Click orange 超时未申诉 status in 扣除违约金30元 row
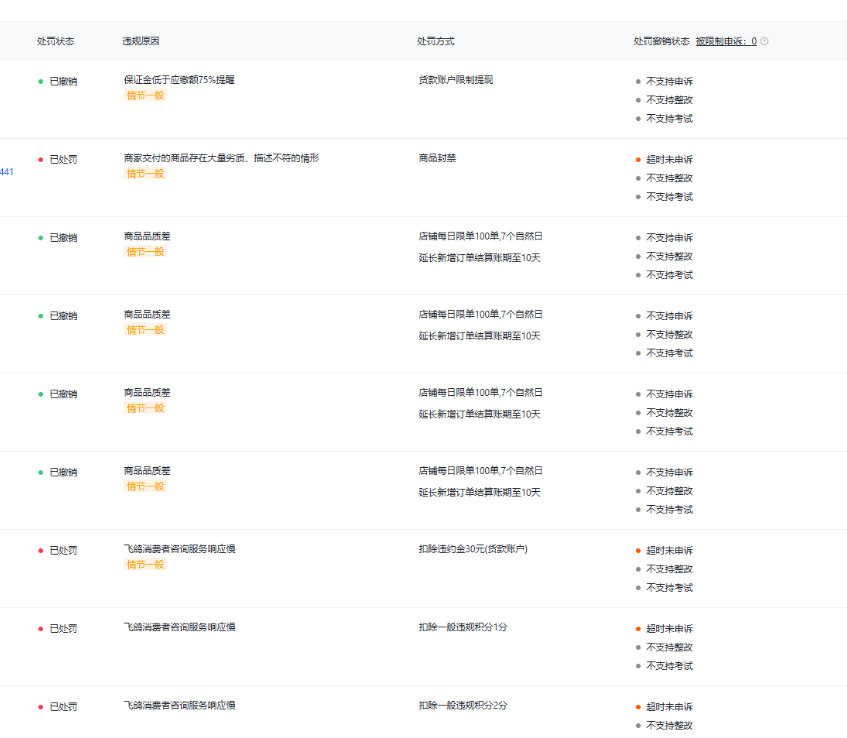The image size is (847, 738). click(x=669, y=551)
